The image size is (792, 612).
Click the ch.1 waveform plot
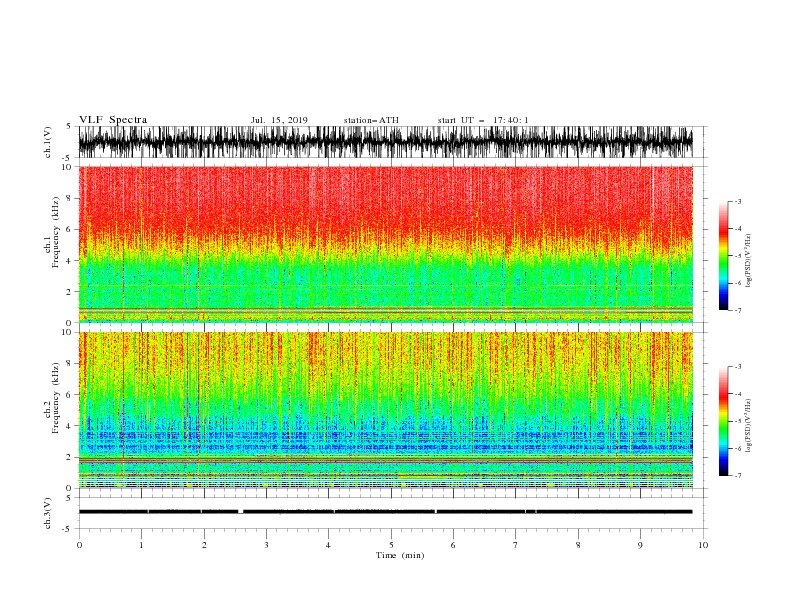(385, 142)
